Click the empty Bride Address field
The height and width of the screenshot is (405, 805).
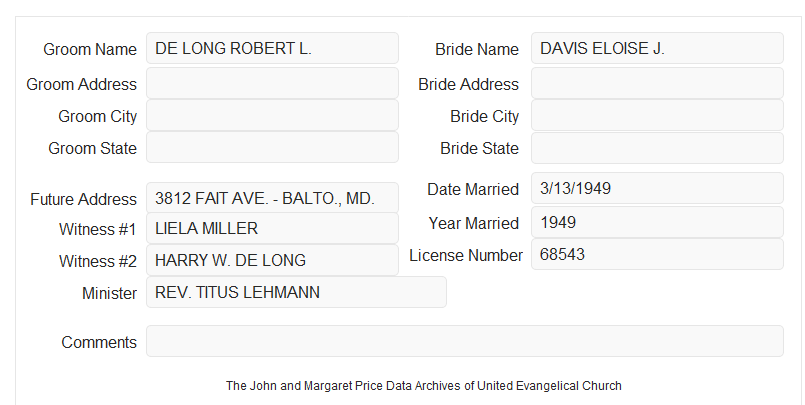[x=657, y=83]
